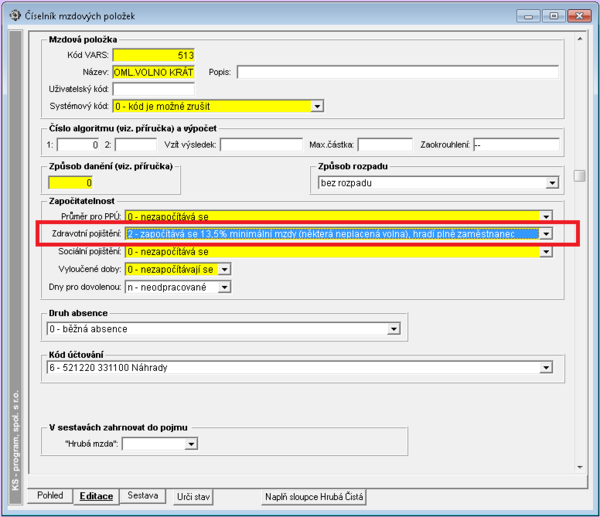Click the Max.částka field
This screenshot has width=600, height=517.
385,145
